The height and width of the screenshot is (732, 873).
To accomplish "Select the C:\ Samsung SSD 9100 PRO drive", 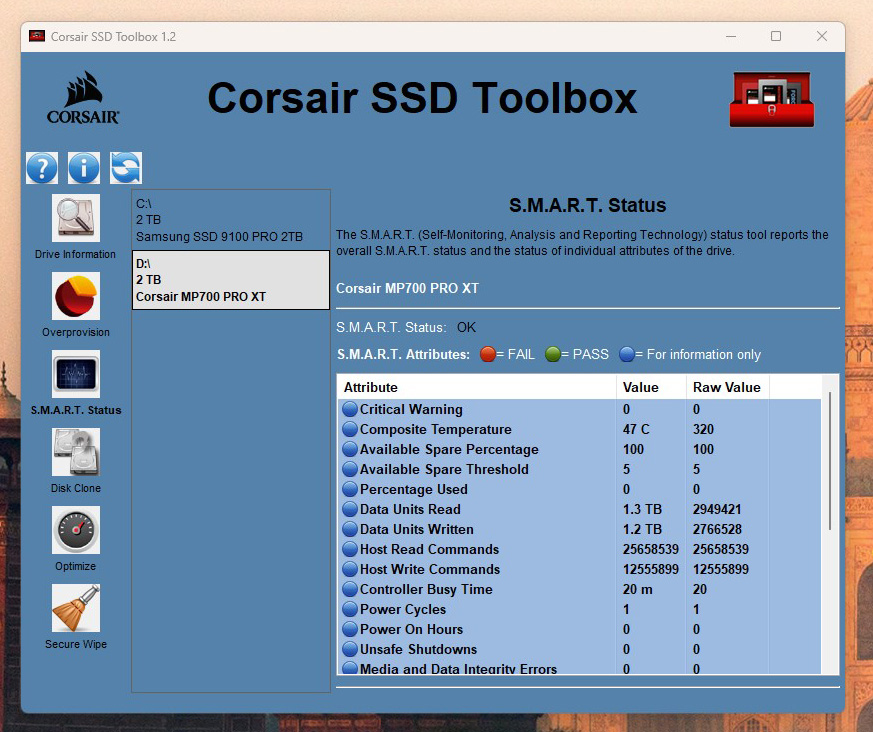I will (x=230, y=220).
